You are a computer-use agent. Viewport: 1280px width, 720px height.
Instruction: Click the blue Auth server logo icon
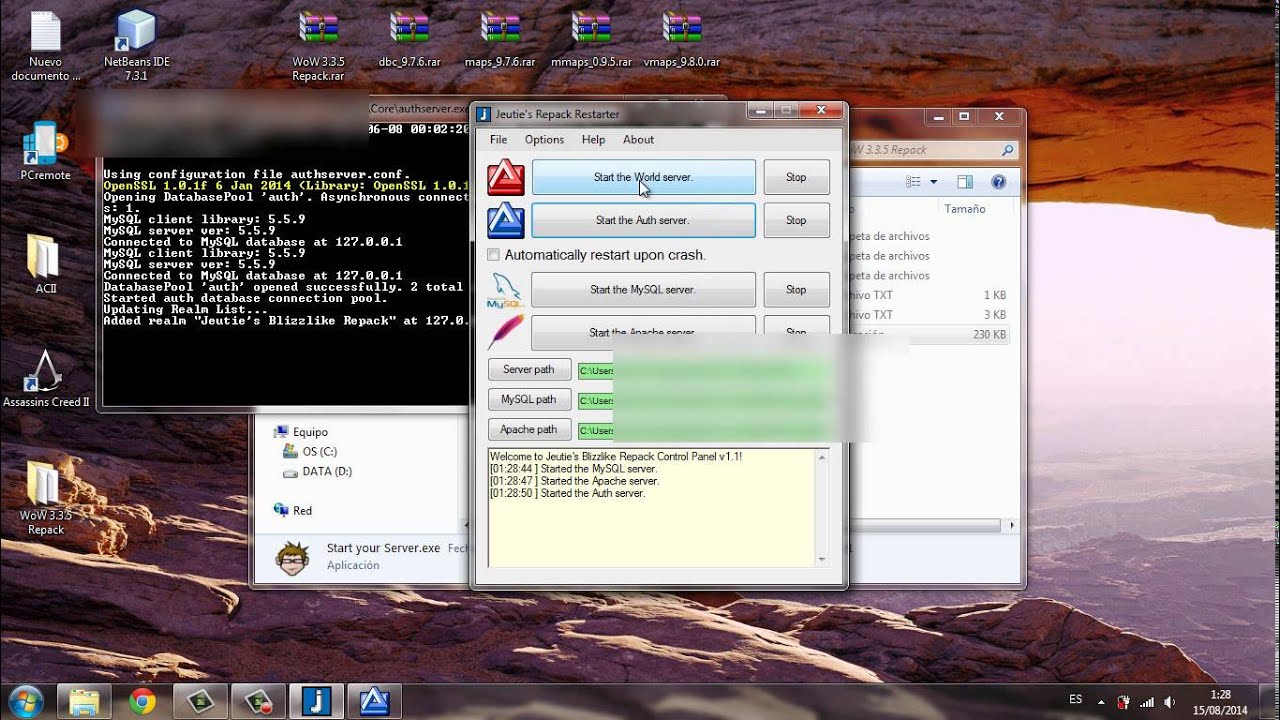[x=506, y=220]
